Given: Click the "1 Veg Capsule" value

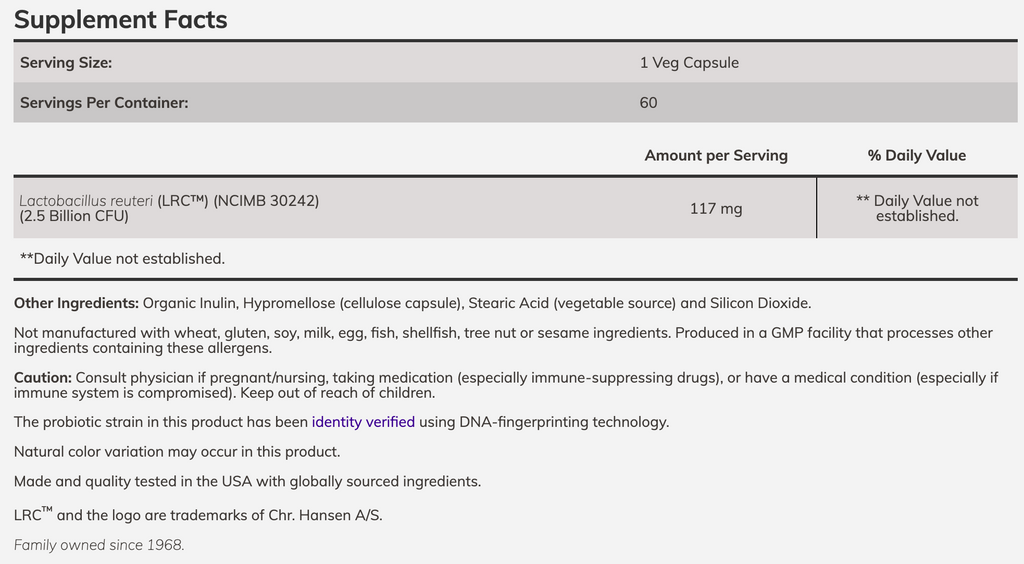Looking at the screenshot, I should click(x=689, y=63).
